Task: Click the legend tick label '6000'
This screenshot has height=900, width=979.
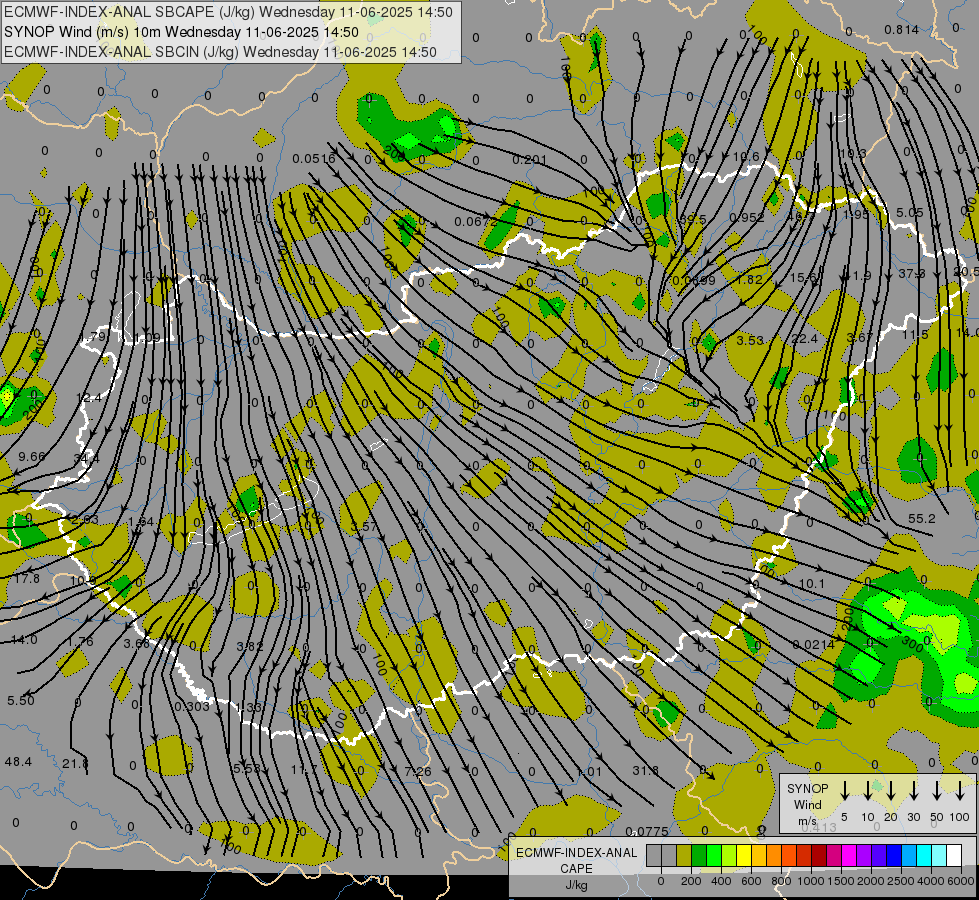Action: (x=960, y=881)
